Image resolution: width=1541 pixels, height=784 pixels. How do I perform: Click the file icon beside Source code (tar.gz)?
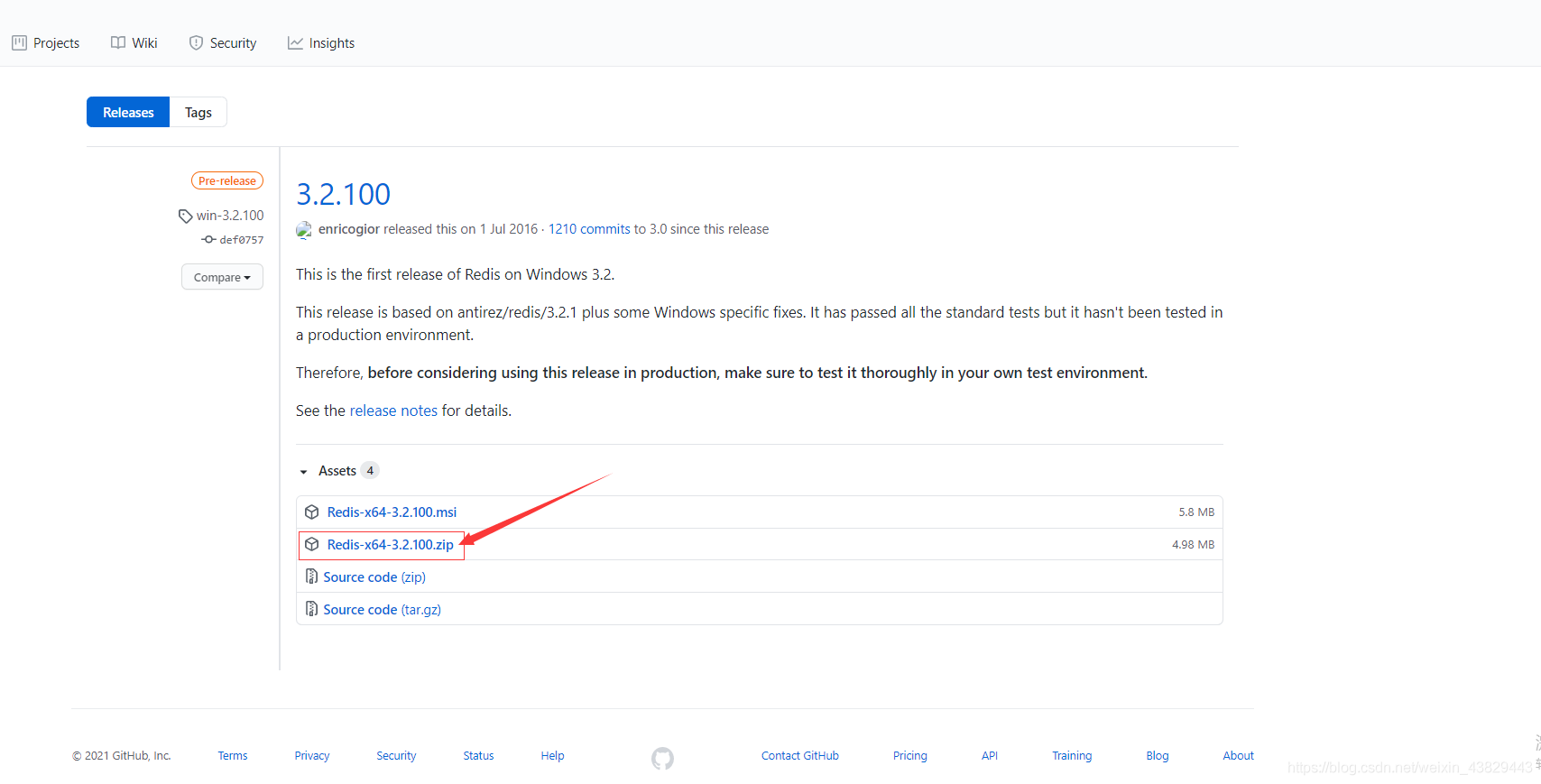311,609
